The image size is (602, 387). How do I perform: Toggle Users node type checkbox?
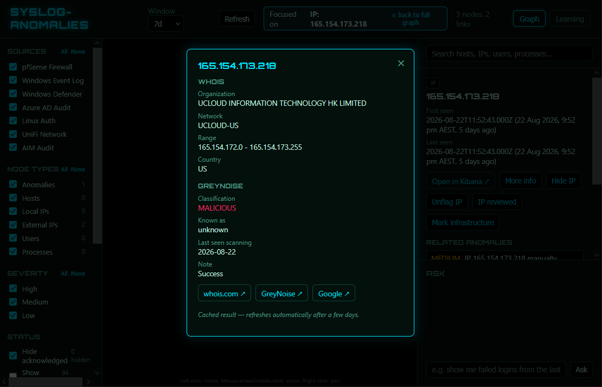(x=13, y=238)
